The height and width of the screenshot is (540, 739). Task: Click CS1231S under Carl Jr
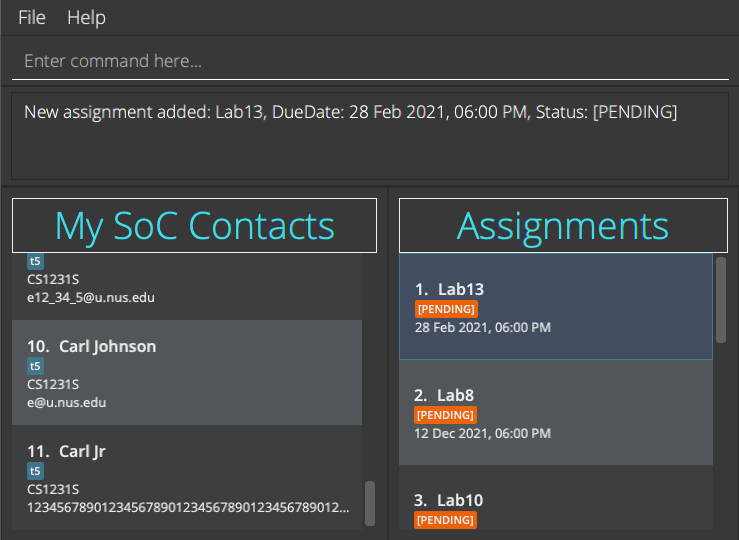[x=53, y=490]
